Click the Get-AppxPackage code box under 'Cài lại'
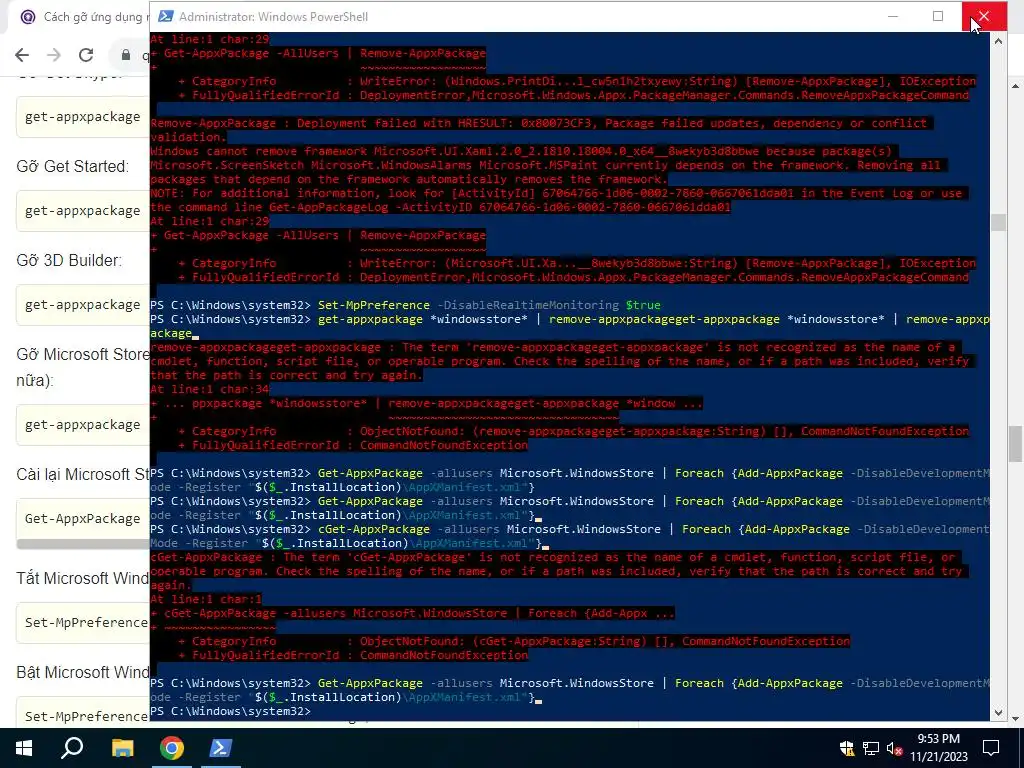This screenshot has width=1024, height=768. click(x=83, y=519)
